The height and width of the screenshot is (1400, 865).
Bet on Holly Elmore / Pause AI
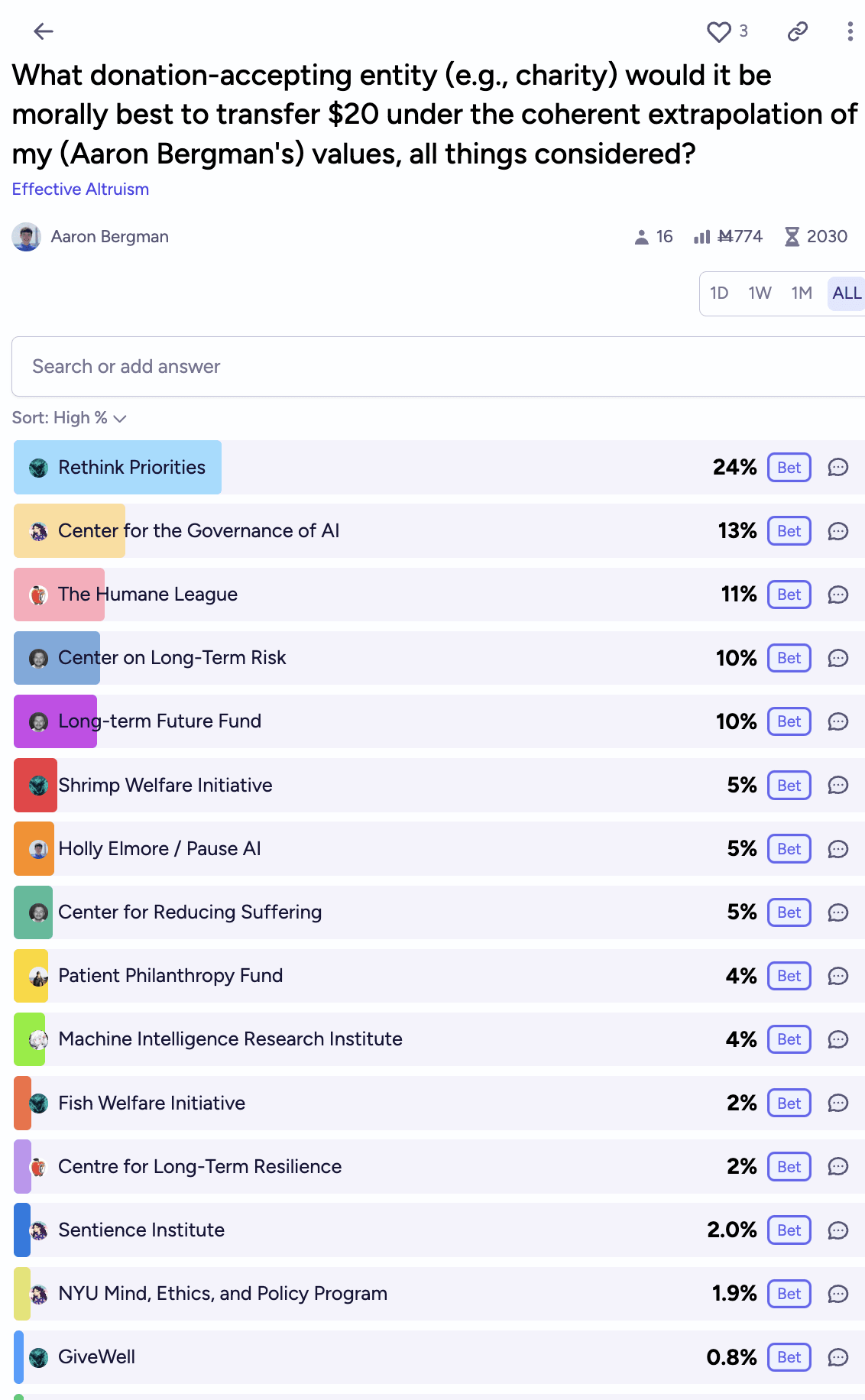[x=789, y=849]
